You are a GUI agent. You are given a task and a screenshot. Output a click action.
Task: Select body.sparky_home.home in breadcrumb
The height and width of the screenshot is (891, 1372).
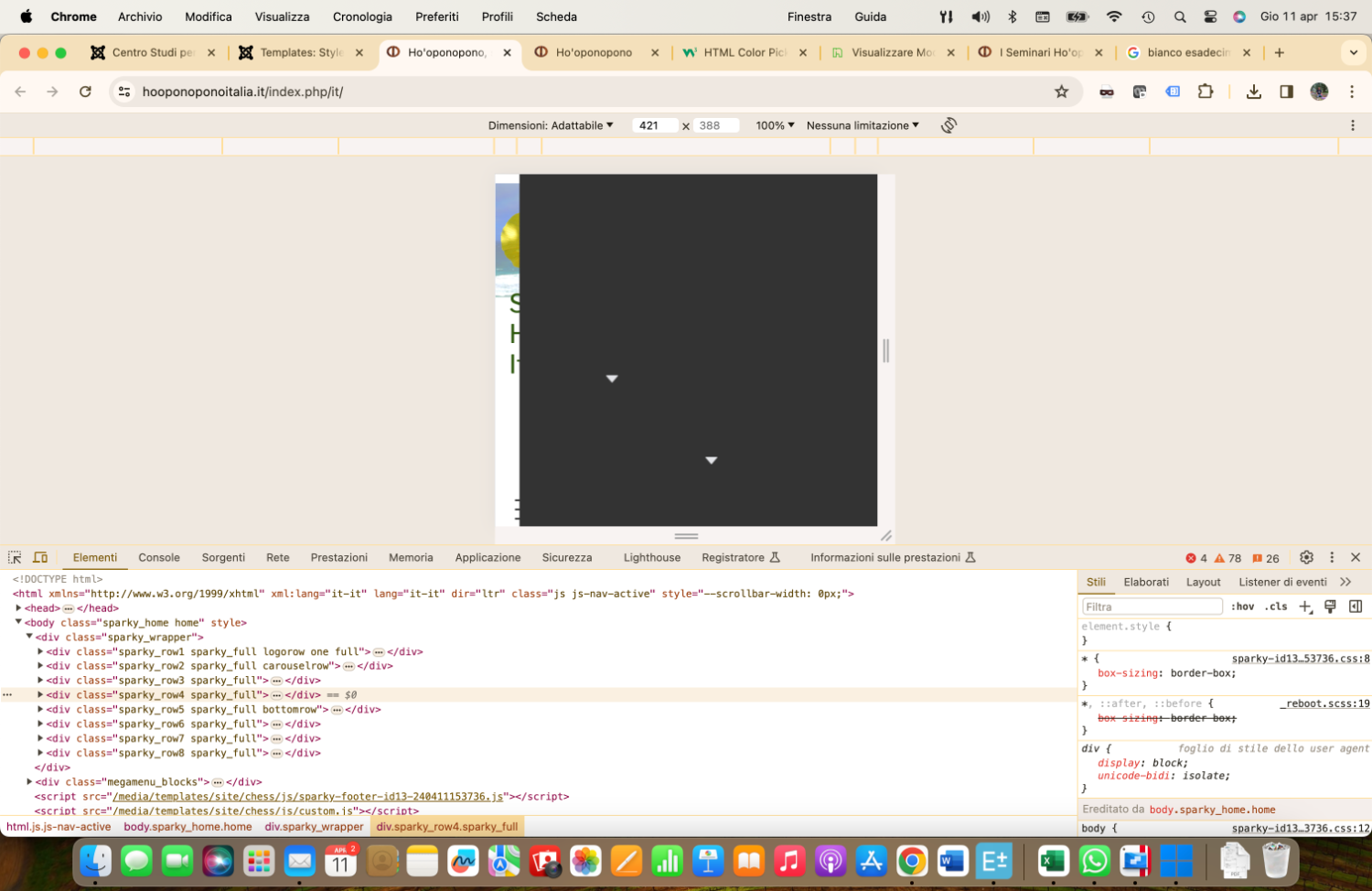pos(188,827)
